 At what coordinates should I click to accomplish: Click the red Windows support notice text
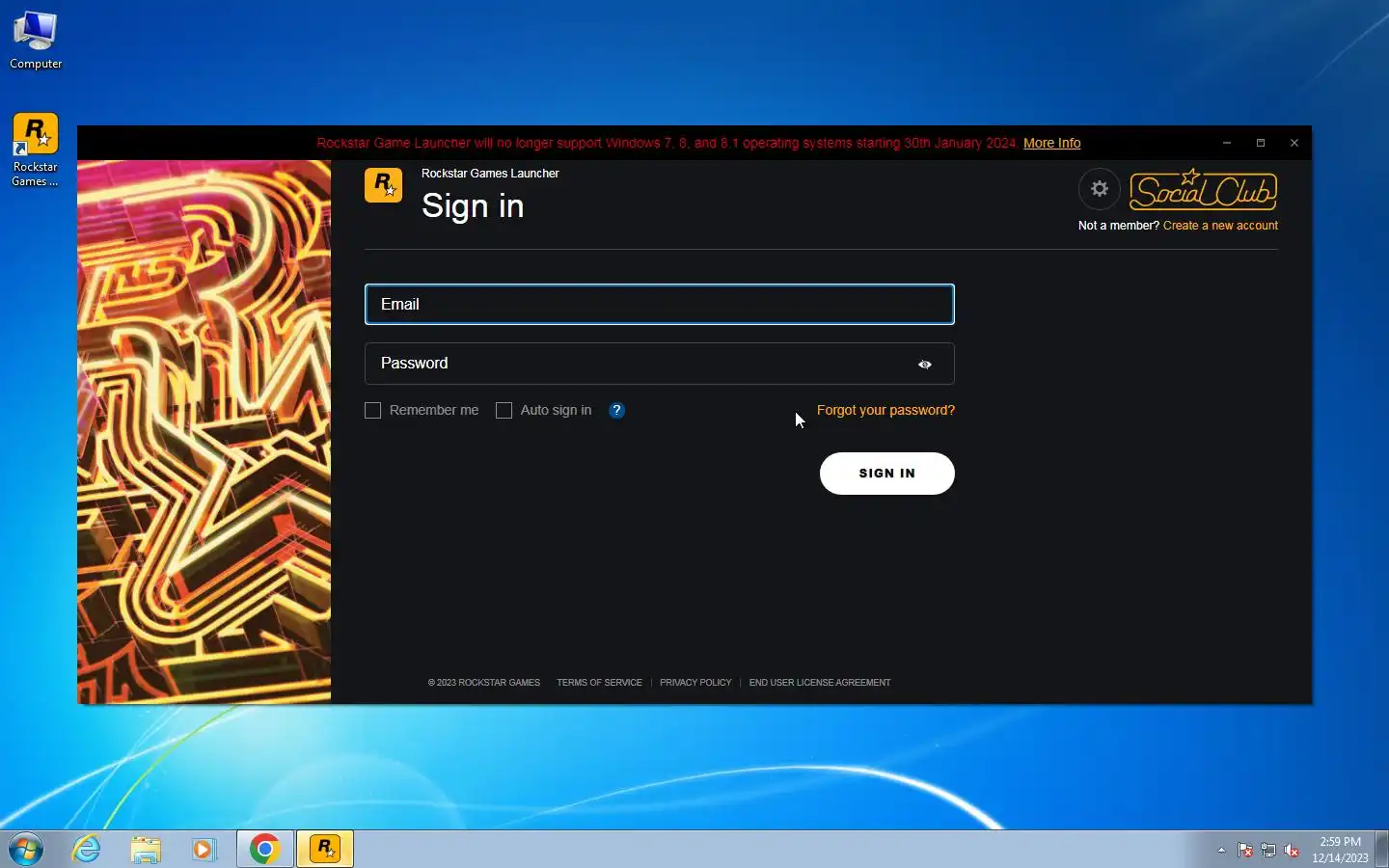[667, 143]
